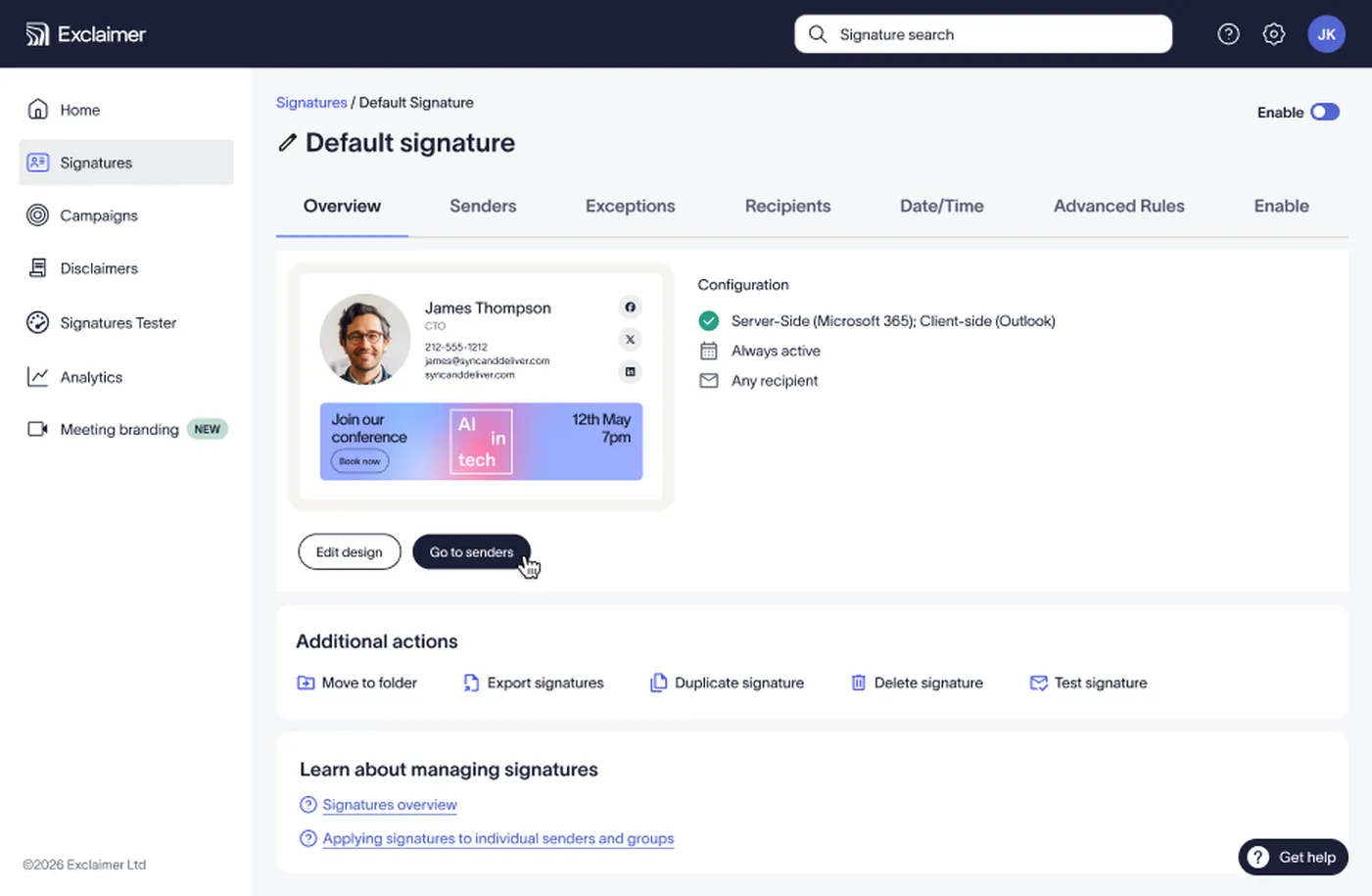Click the Export signatures action

pos(534,683)
